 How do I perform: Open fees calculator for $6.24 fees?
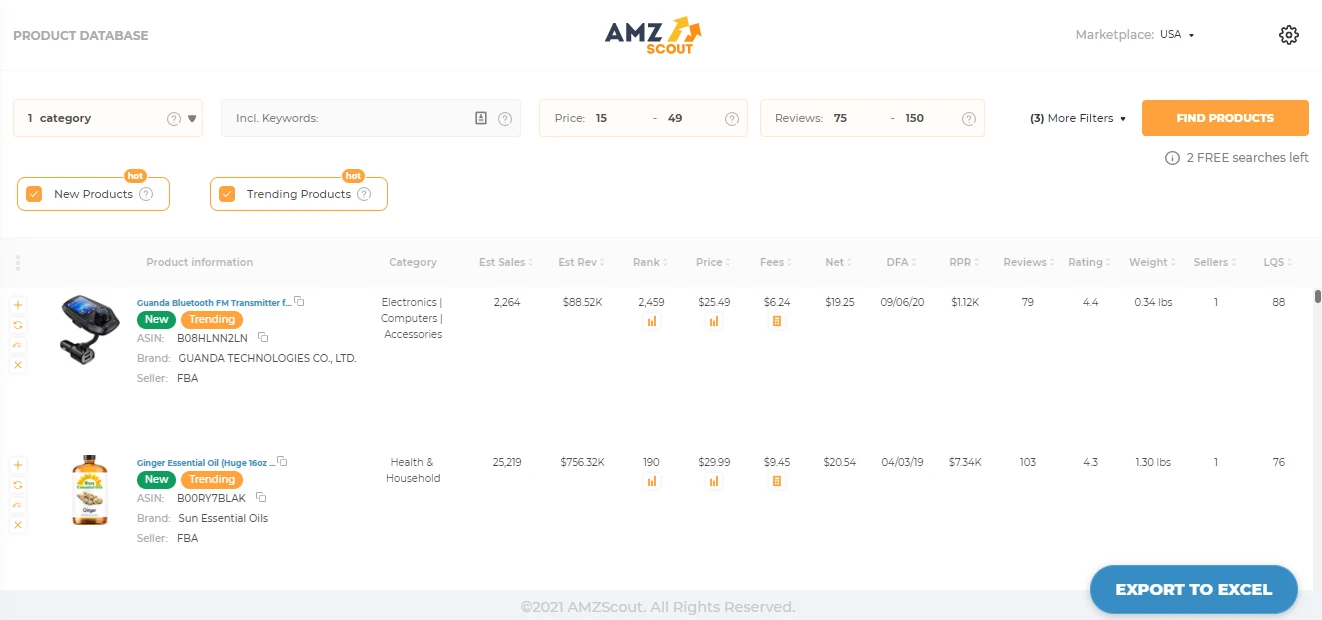click(777, 321)
